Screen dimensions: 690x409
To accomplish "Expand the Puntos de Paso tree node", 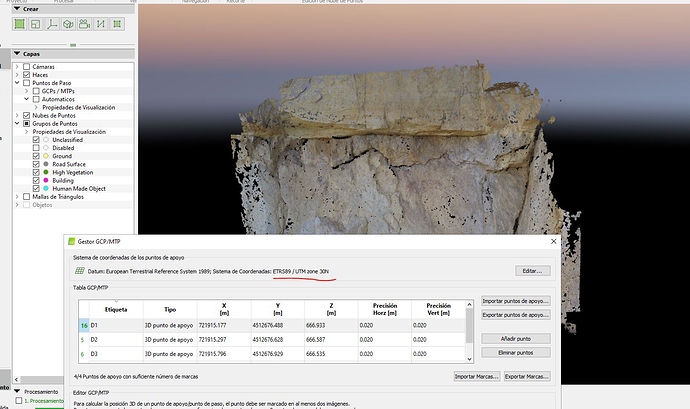I will point(18,83).
